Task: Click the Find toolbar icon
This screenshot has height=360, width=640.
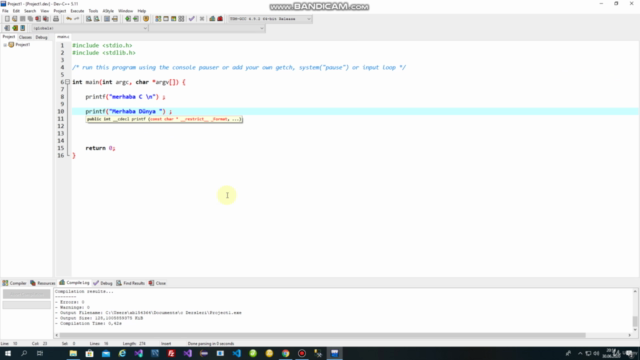Action: tap(89, 19)
